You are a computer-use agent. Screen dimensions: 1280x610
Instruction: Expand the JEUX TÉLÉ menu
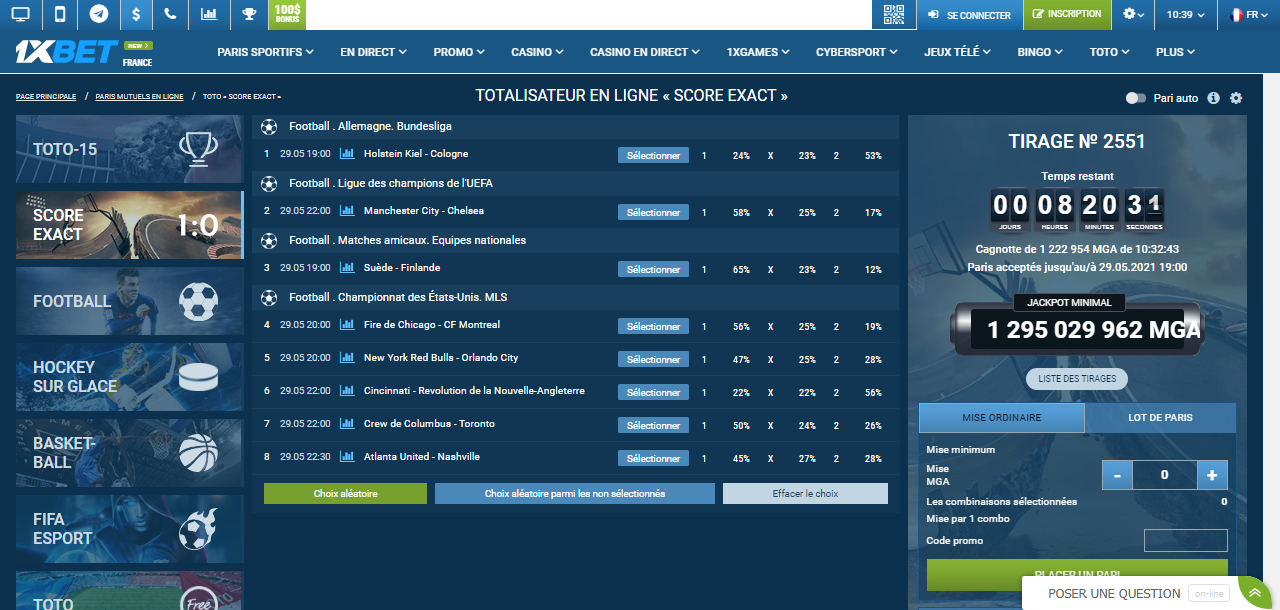coord(958,52)
